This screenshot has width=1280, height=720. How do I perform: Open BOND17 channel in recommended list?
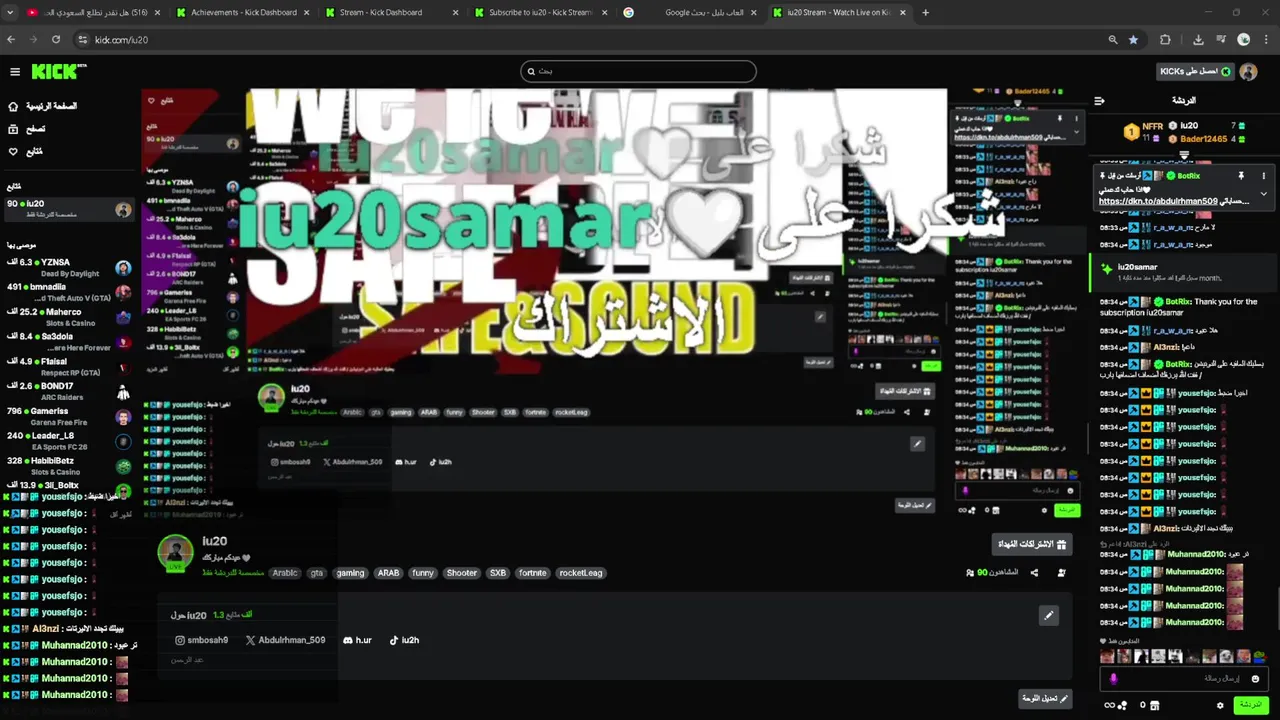68,391
